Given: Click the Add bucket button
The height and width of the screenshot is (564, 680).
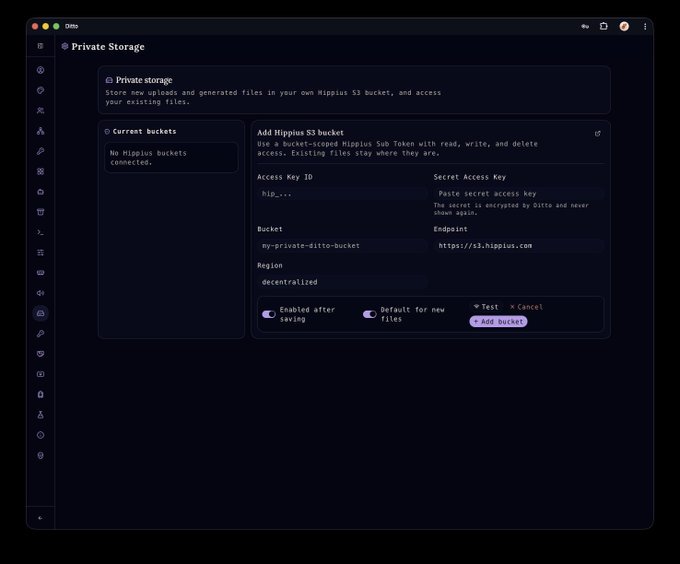Looking at the screenshot, I should click(498, 321).
